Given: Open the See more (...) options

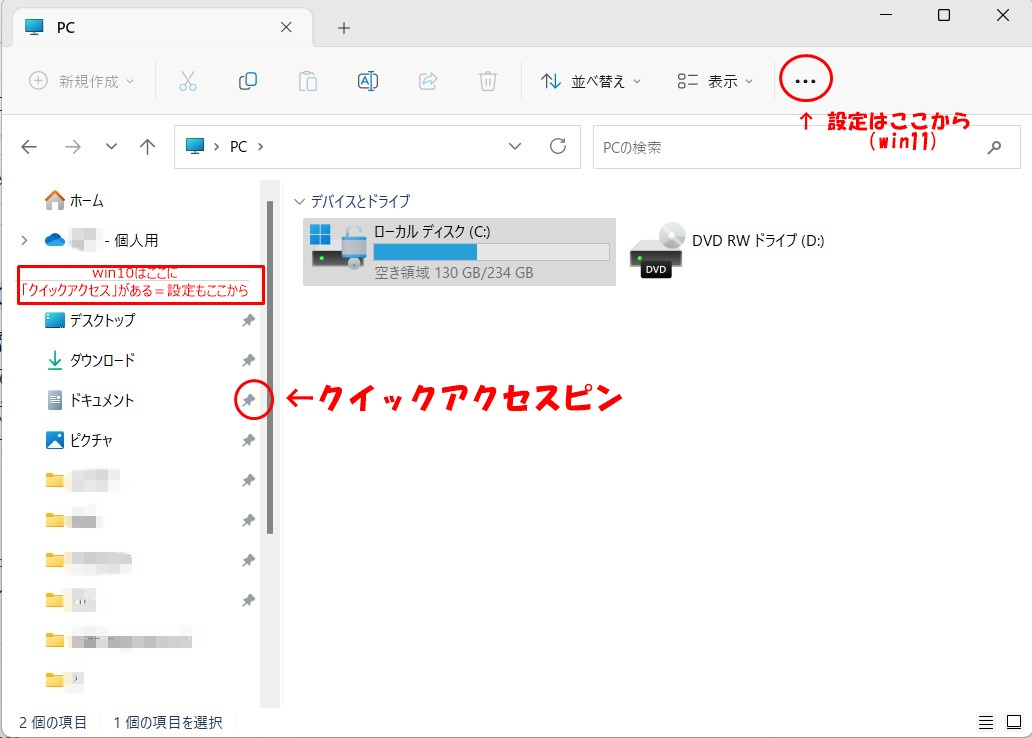Looking at the screenshot, I should point(805,80).
